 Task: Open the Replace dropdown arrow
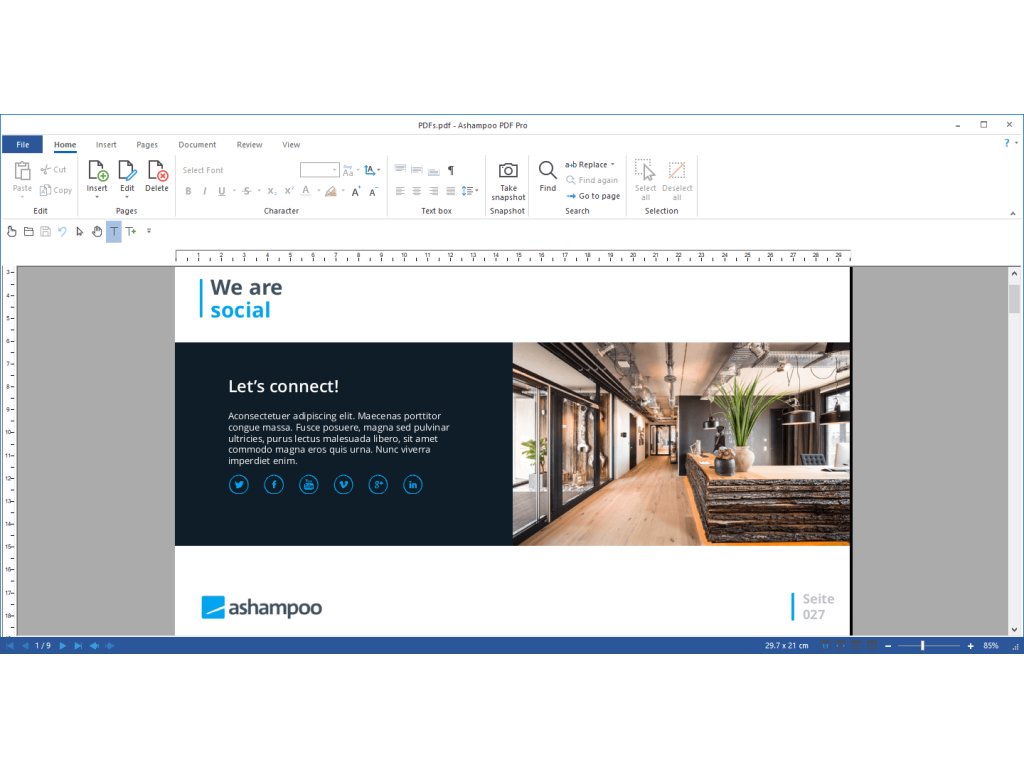[x=612, y=165]
